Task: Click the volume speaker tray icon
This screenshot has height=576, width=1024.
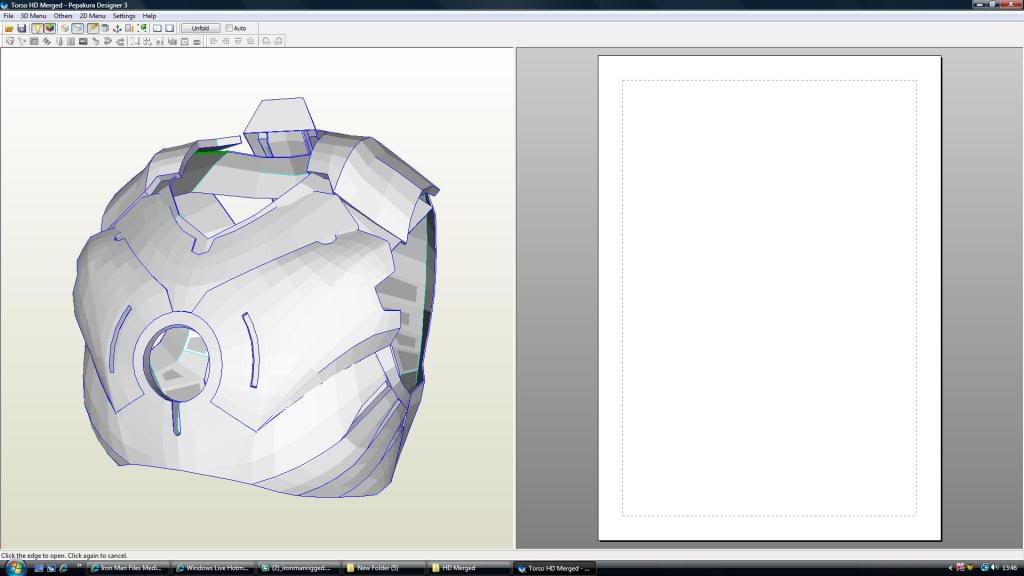Action: tap(995, 568)
